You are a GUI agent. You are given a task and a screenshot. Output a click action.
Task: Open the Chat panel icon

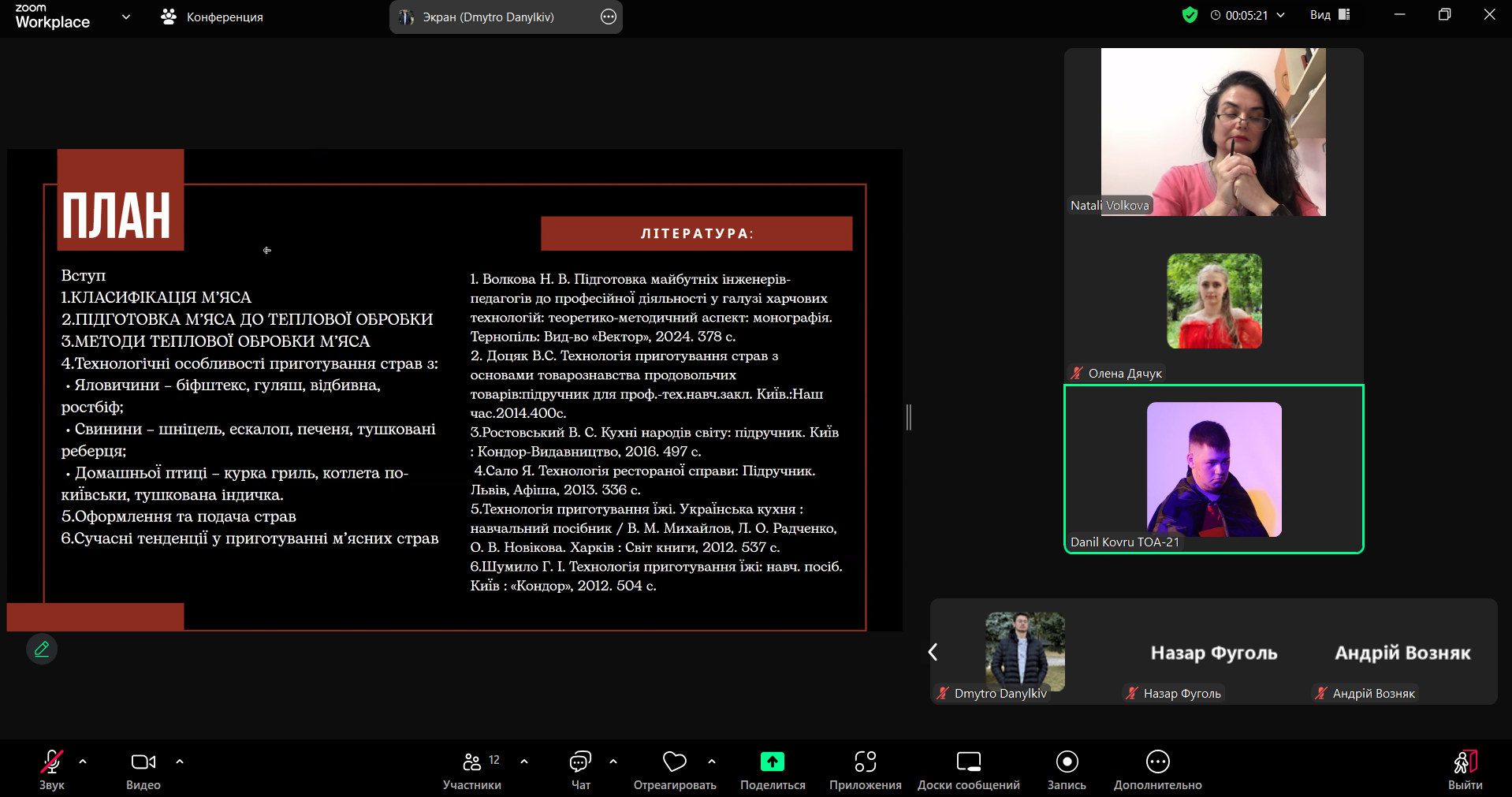(580, 762)
